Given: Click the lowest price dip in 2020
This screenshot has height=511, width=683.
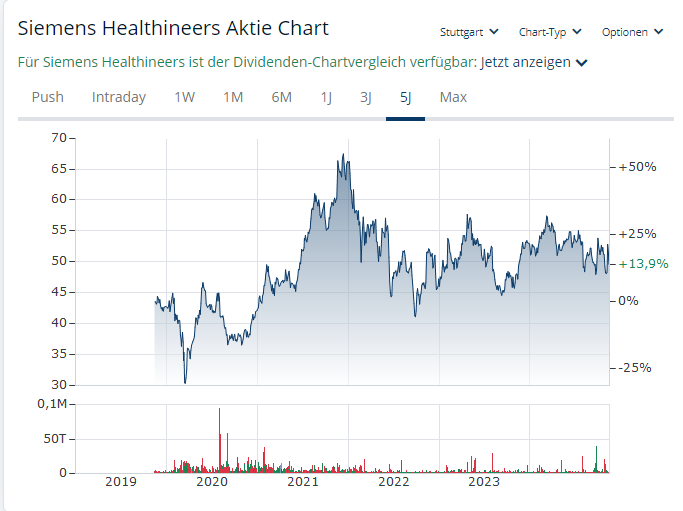Looking at the screenshot, I should [185, 381].
